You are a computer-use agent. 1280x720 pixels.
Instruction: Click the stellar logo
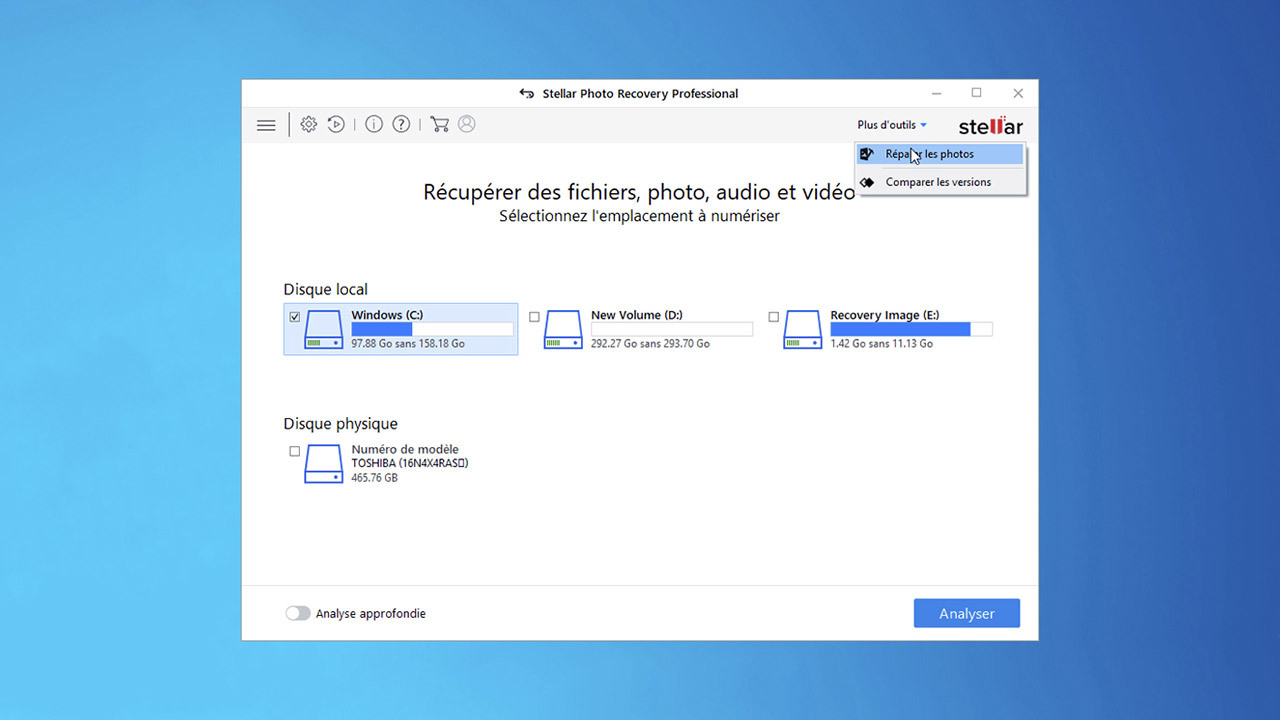[991, 126]
